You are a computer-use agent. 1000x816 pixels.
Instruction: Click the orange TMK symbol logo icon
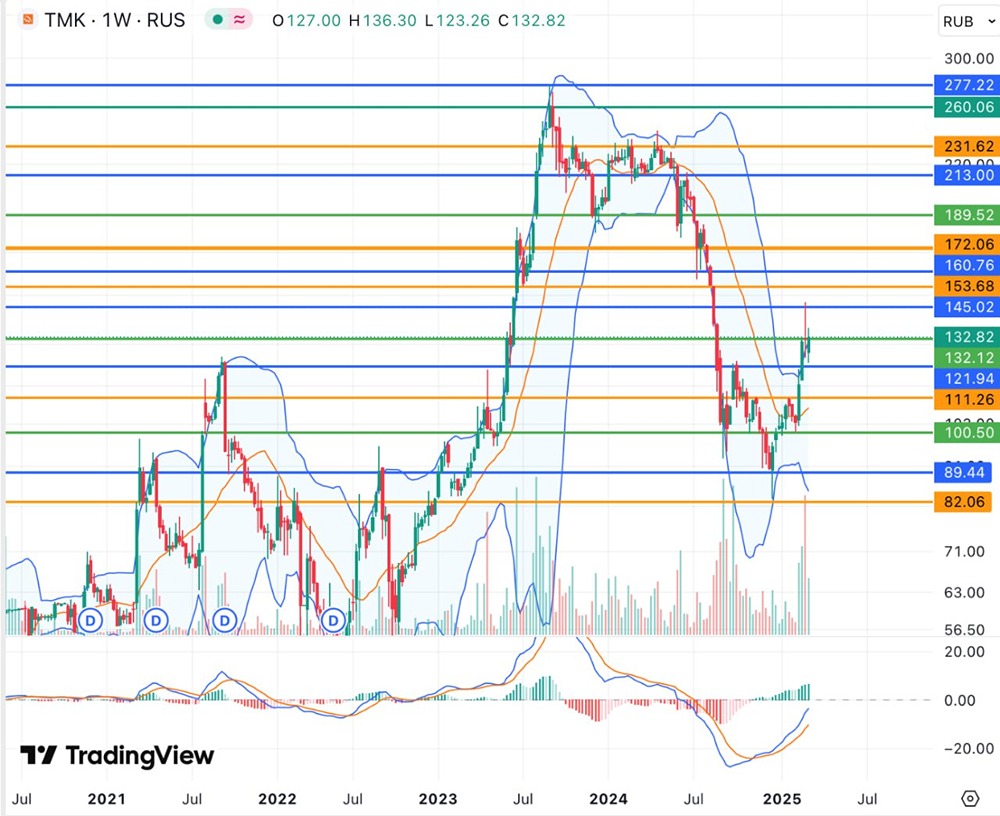28,20
